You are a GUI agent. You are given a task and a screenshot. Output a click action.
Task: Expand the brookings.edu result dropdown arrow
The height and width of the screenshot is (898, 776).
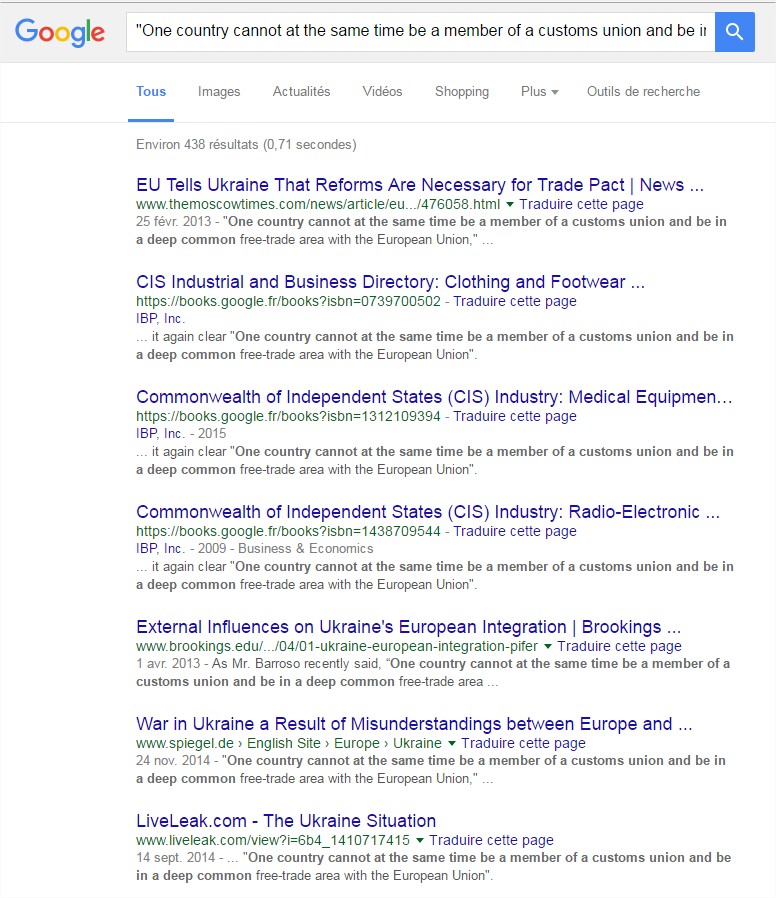coord(548,647)
